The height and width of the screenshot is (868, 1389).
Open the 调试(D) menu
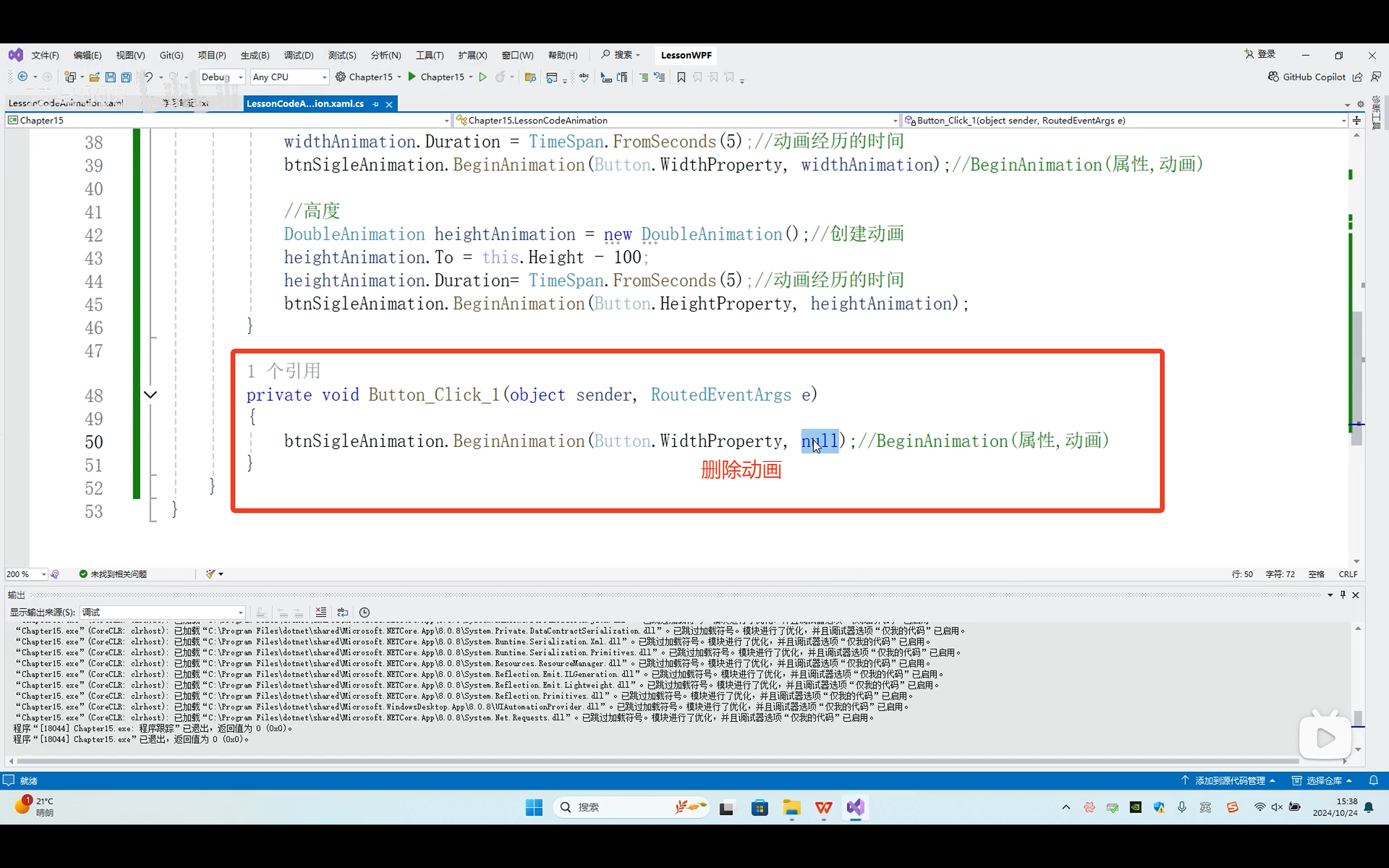tap(299, 55)
